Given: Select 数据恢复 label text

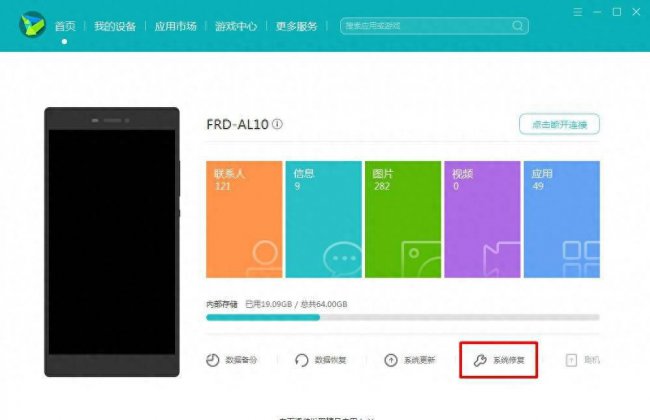Looking at the screenshot, I should click(330, 360).
